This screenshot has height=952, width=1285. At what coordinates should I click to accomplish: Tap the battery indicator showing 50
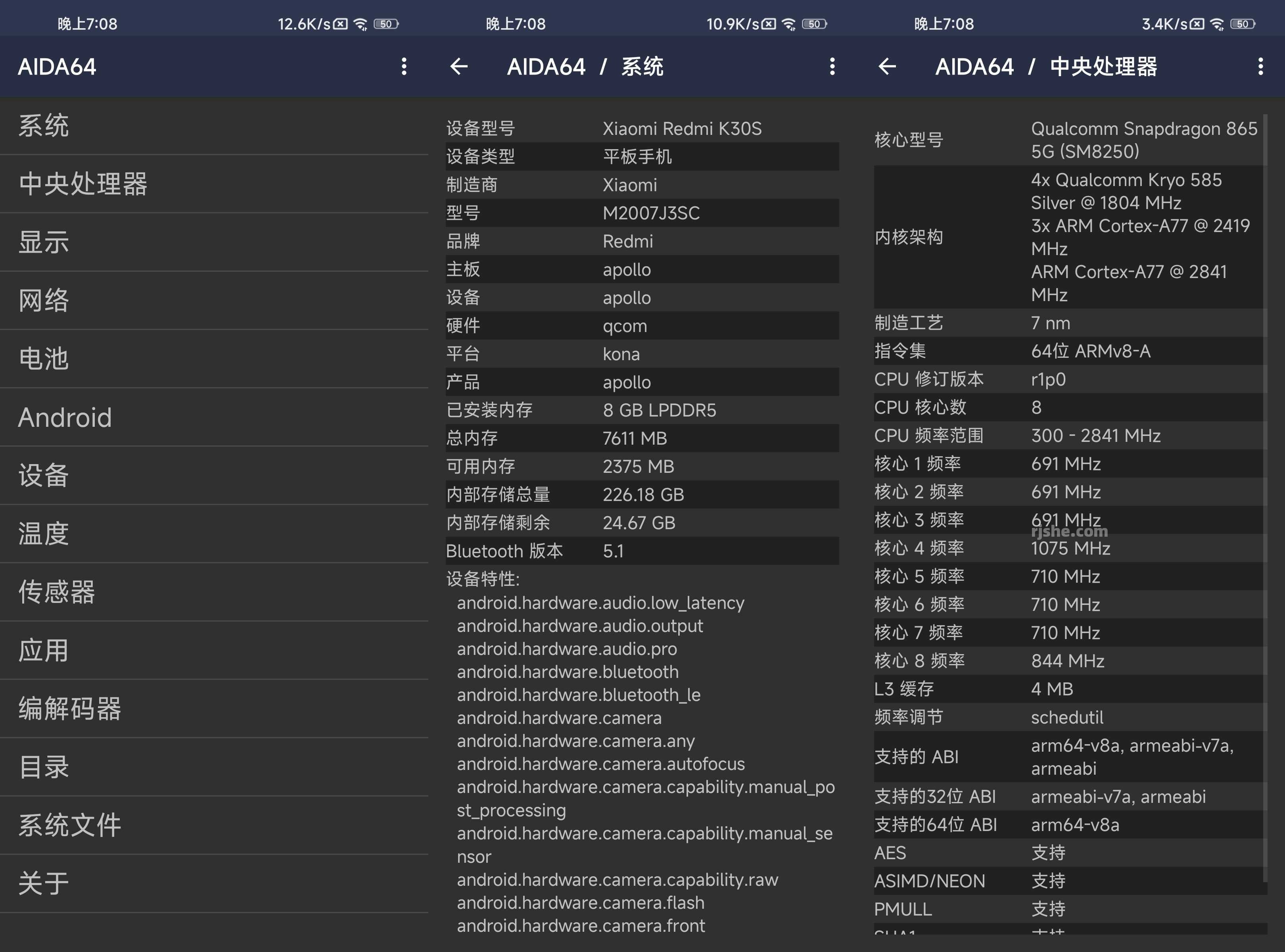tap(385, 24)
